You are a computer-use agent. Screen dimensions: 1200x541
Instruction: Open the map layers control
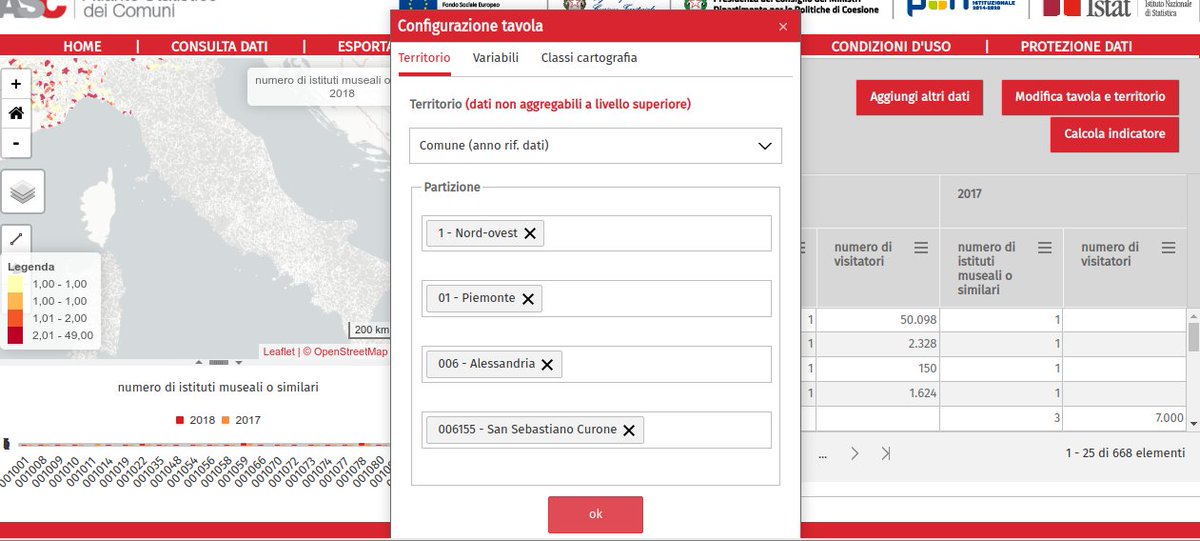tap(22, 191)
